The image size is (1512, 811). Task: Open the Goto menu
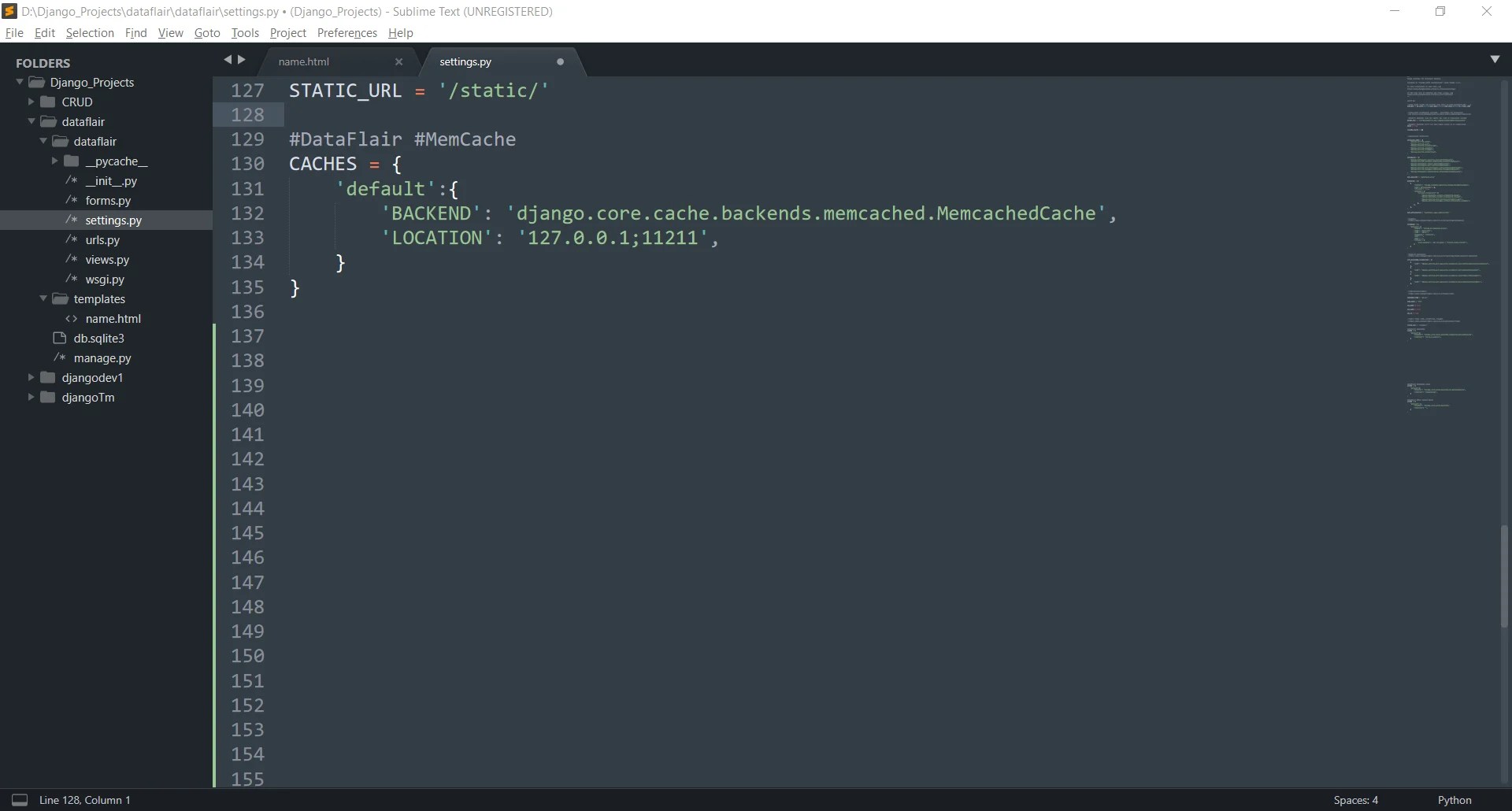(207, 32)
